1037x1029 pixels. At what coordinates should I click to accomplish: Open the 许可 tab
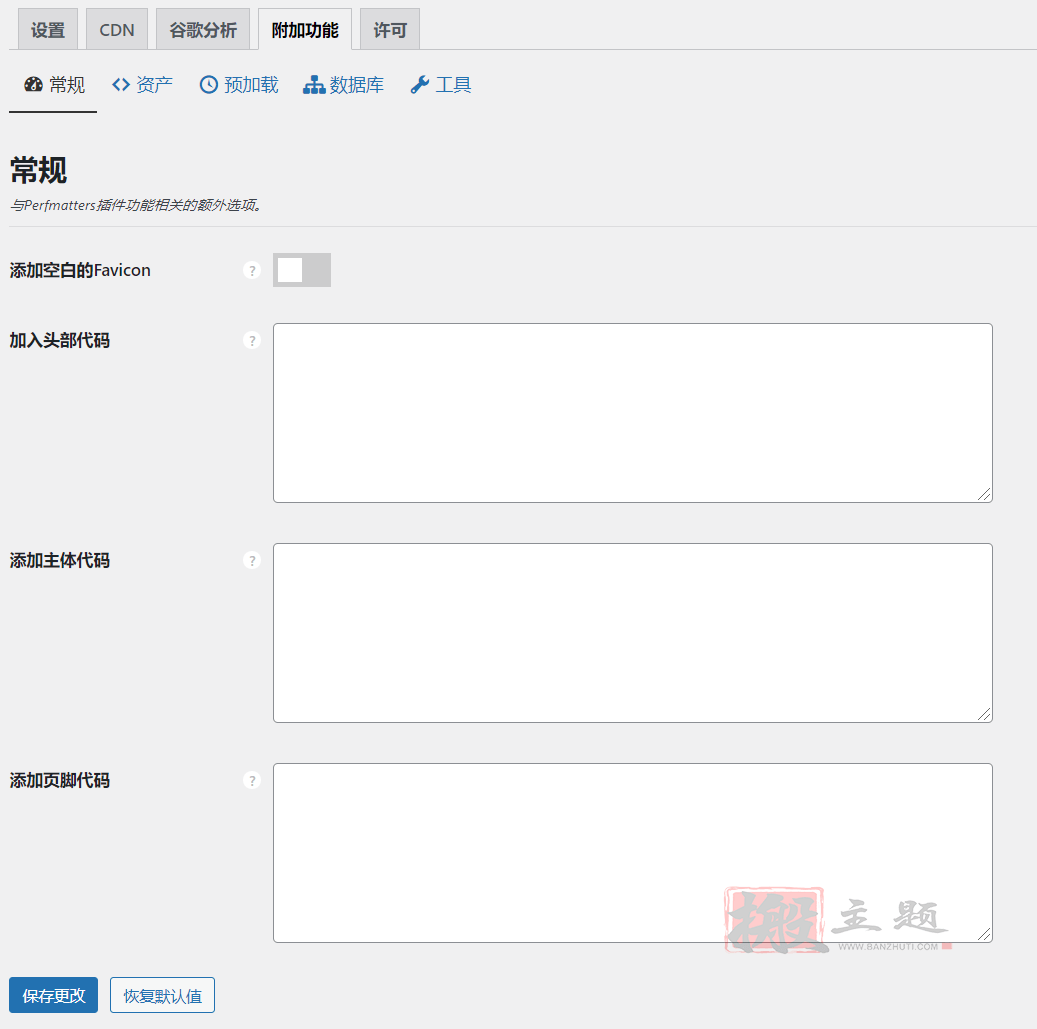390,29
